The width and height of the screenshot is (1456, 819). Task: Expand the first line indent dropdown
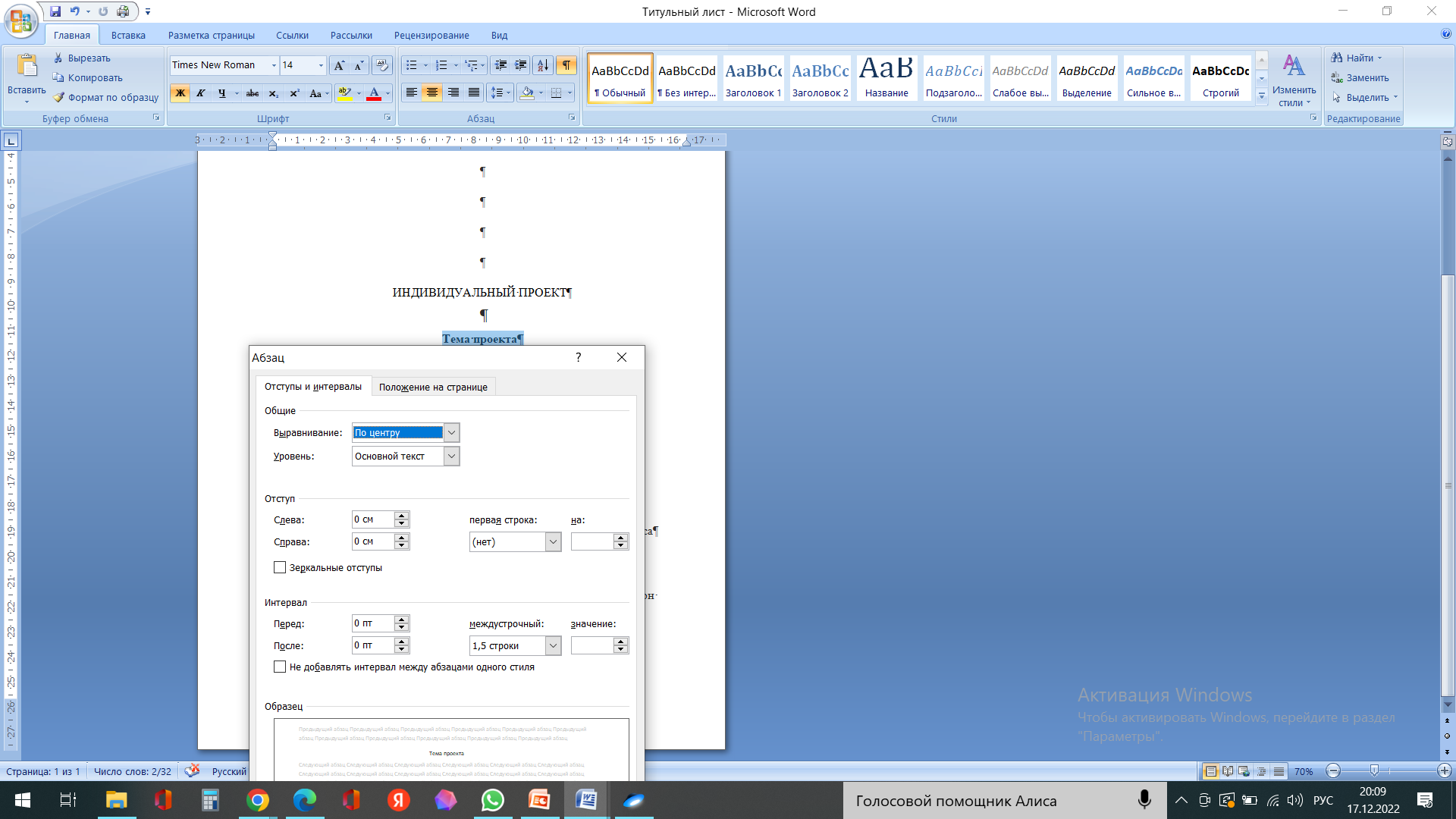(x=553, y=541)
